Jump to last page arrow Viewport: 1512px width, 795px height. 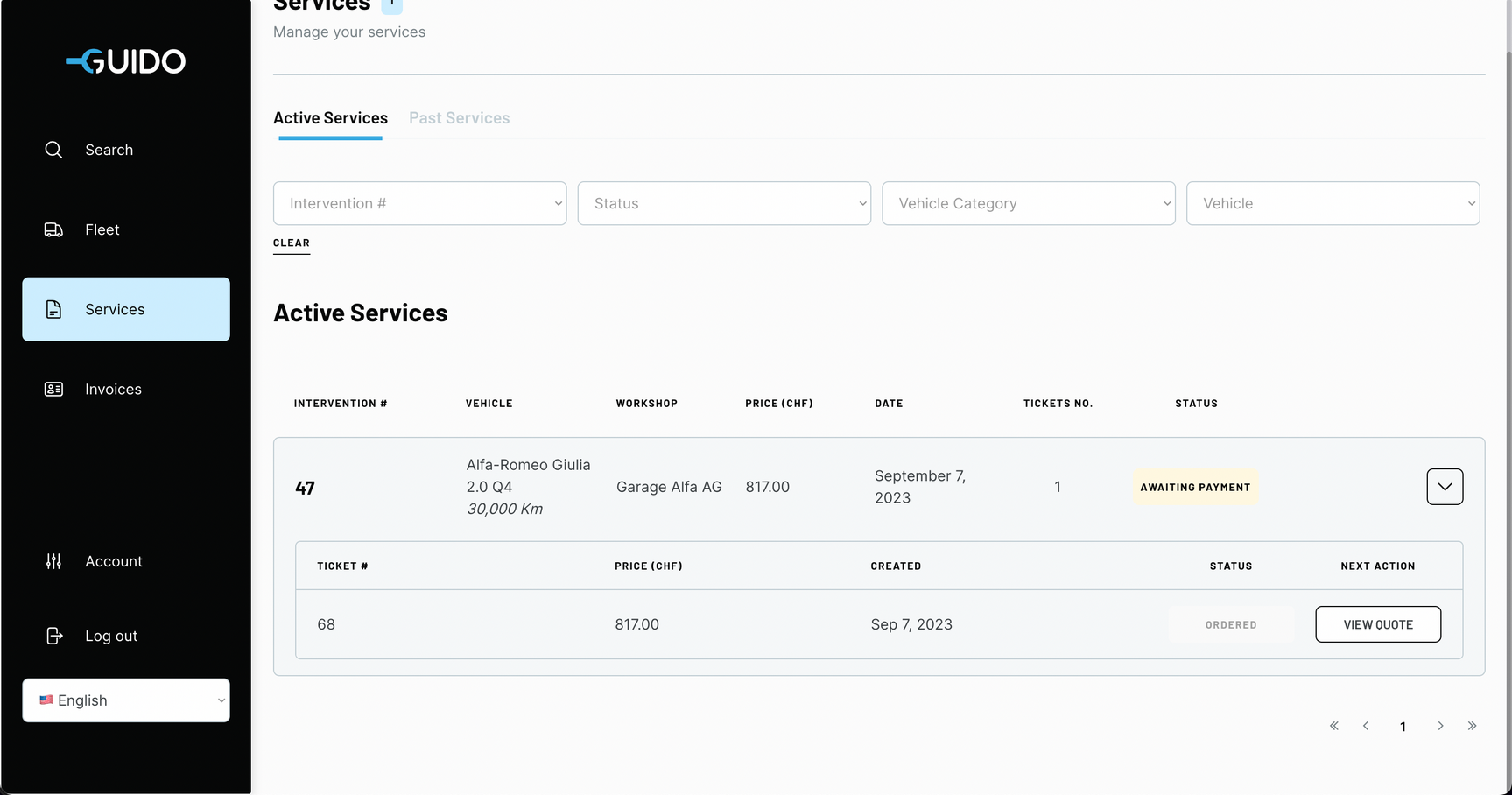(1473, 726)
